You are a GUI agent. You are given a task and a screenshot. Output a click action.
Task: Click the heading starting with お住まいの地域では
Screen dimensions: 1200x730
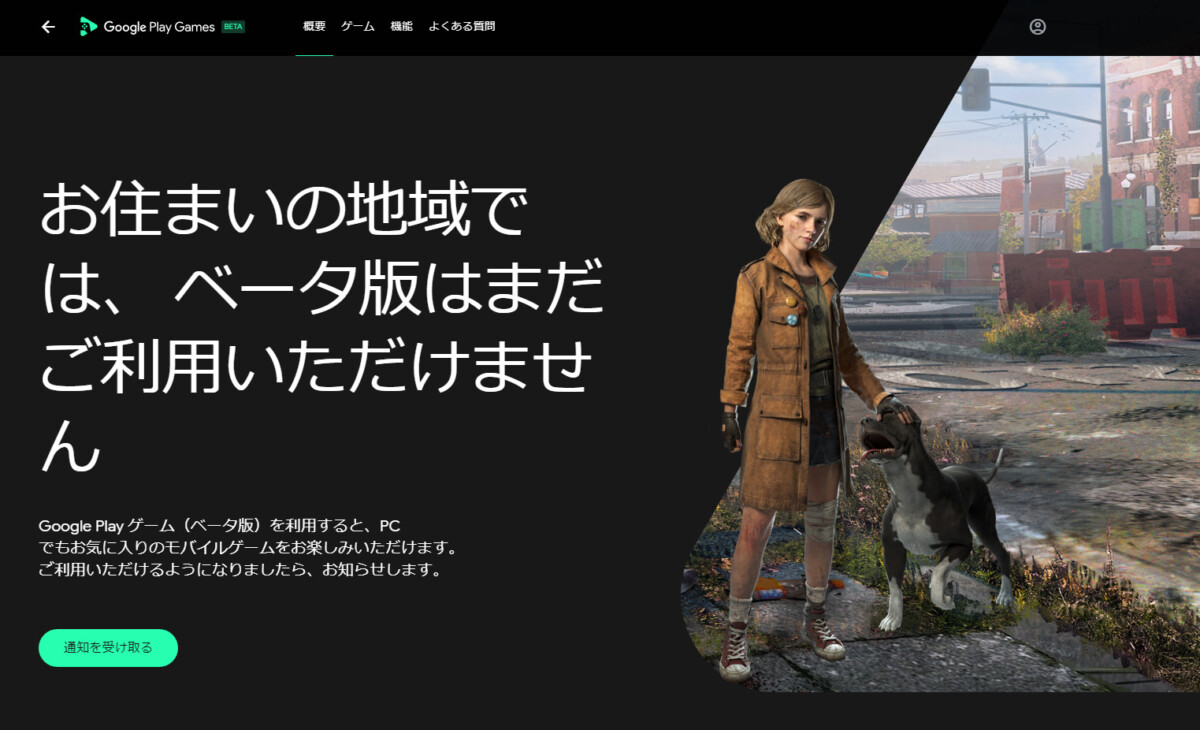click(322, 327)
